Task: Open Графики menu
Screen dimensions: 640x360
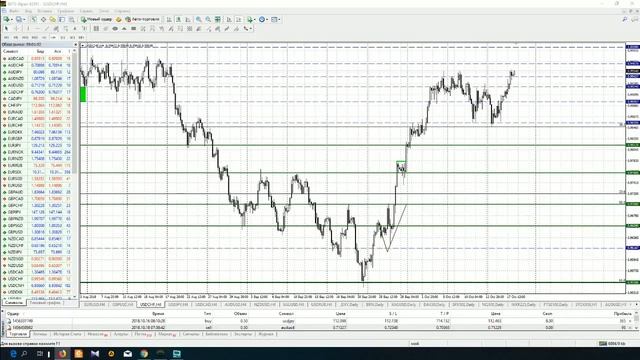Action: click(x=65, y=11)
